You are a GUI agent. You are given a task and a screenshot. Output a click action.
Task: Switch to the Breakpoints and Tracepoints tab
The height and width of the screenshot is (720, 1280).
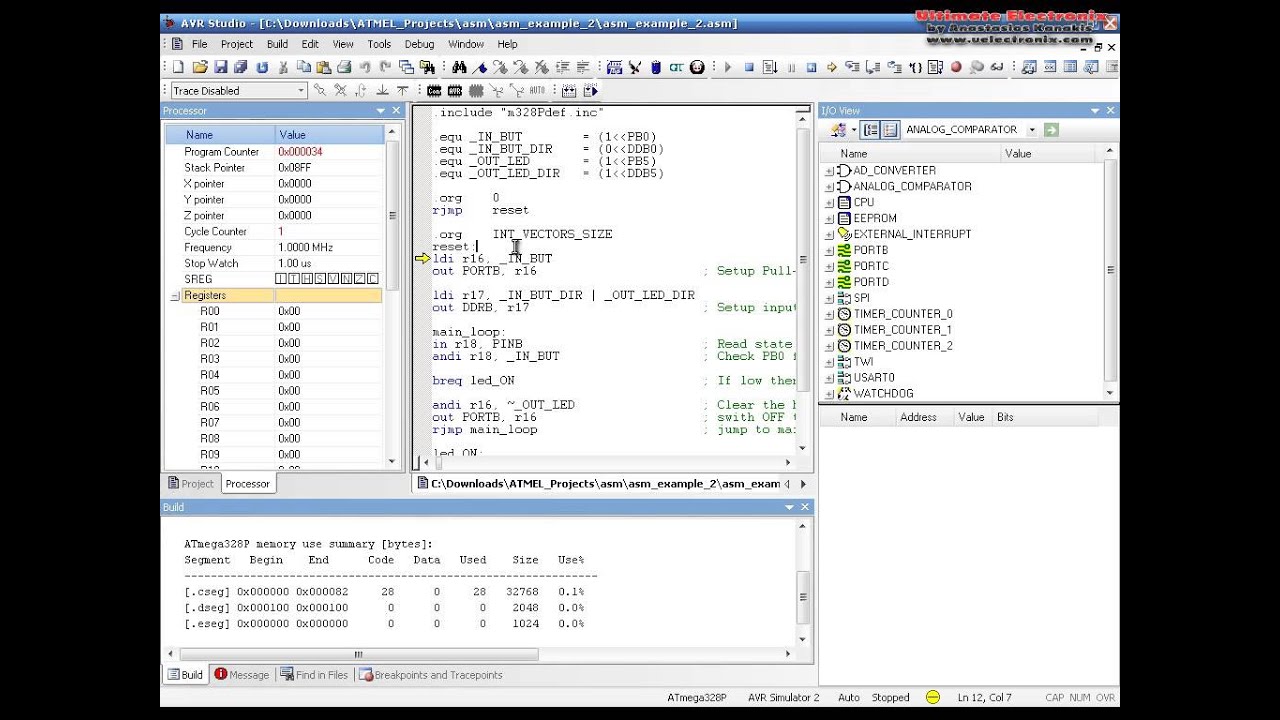pos(430,675)
